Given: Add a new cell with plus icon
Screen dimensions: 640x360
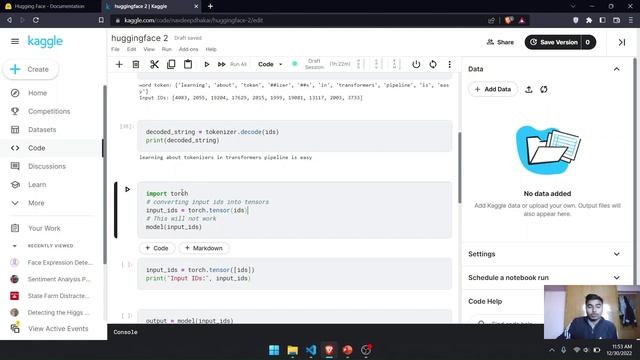Looking at the screenshot, I should point(119,64).
